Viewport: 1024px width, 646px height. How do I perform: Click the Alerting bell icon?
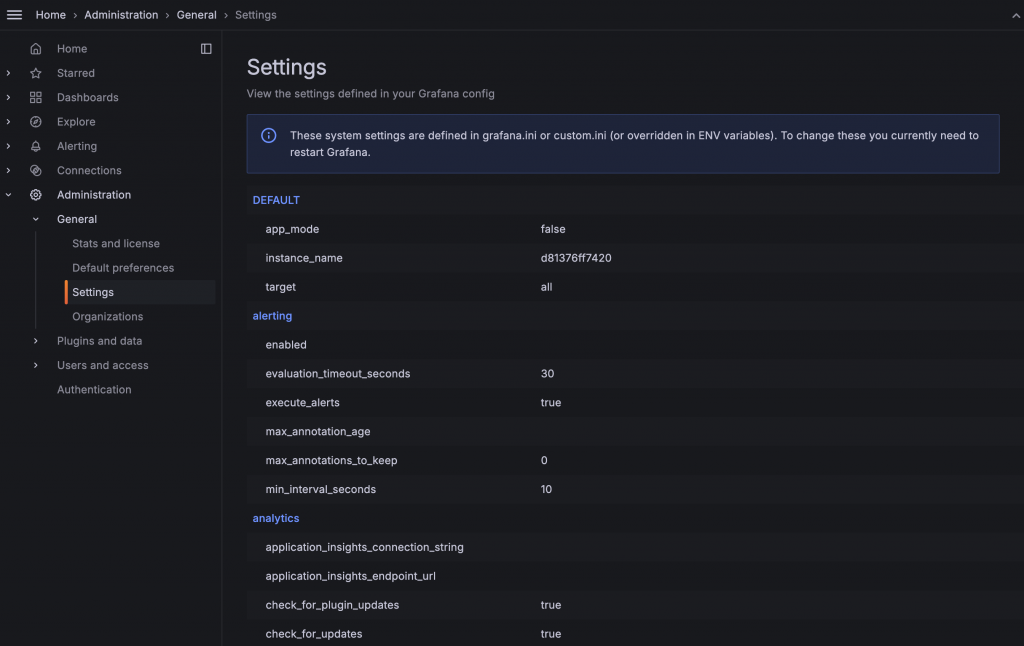36,146
